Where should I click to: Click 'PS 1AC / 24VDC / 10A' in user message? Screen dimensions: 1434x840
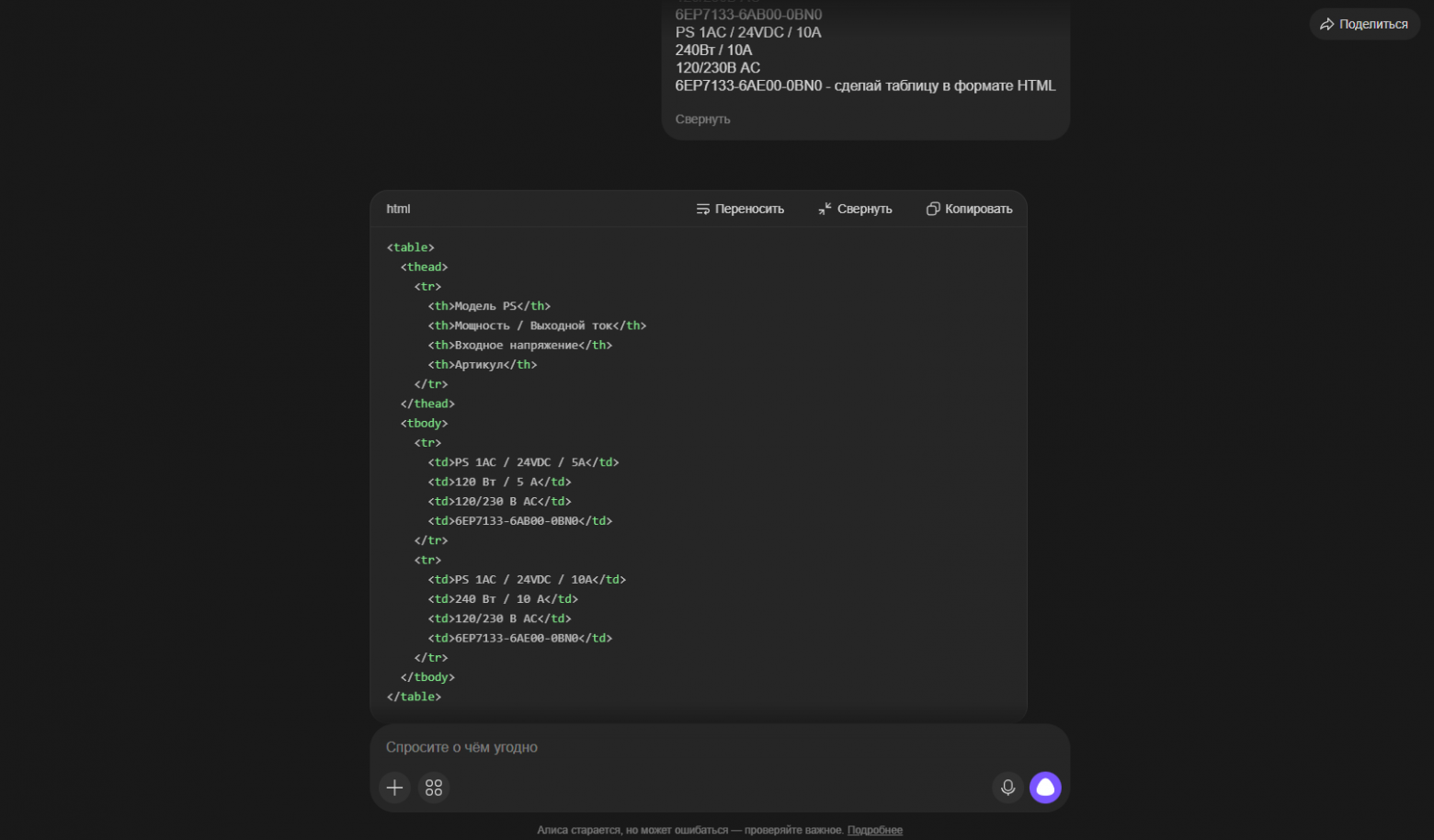(x=748, y=32)
